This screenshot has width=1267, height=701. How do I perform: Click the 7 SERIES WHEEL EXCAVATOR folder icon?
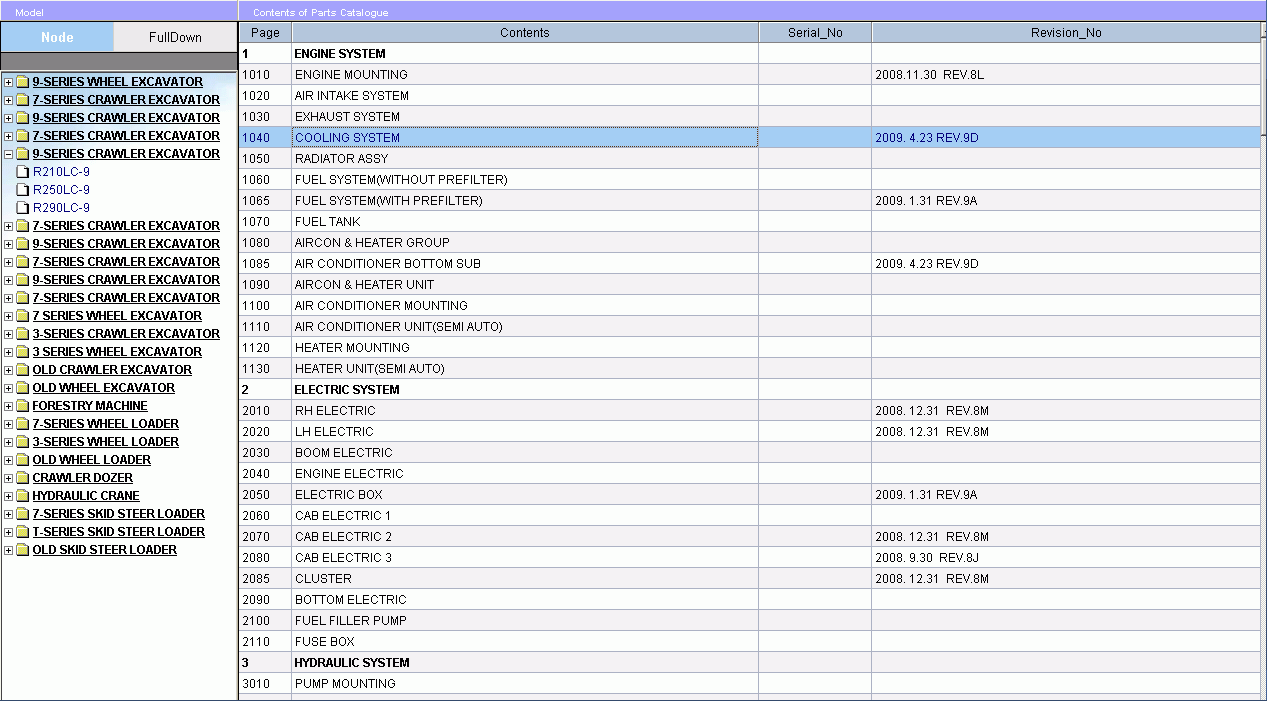[22, 316]
